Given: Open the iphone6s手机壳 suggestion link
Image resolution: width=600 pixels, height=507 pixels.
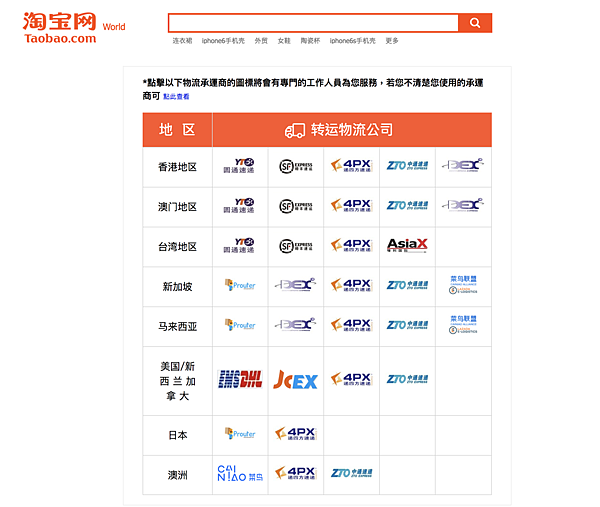Looking at the screenshot, I should (352, 41).
